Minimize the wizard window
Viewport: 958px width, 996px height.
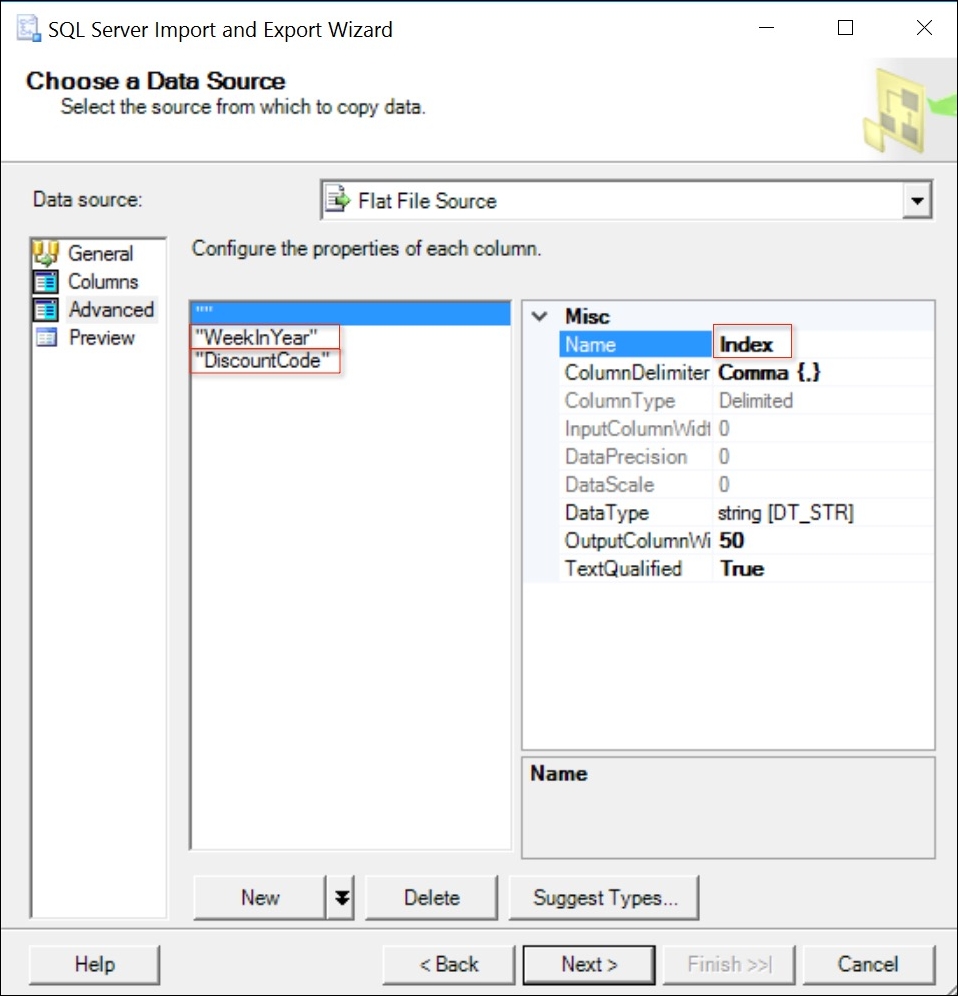(767, 28)
